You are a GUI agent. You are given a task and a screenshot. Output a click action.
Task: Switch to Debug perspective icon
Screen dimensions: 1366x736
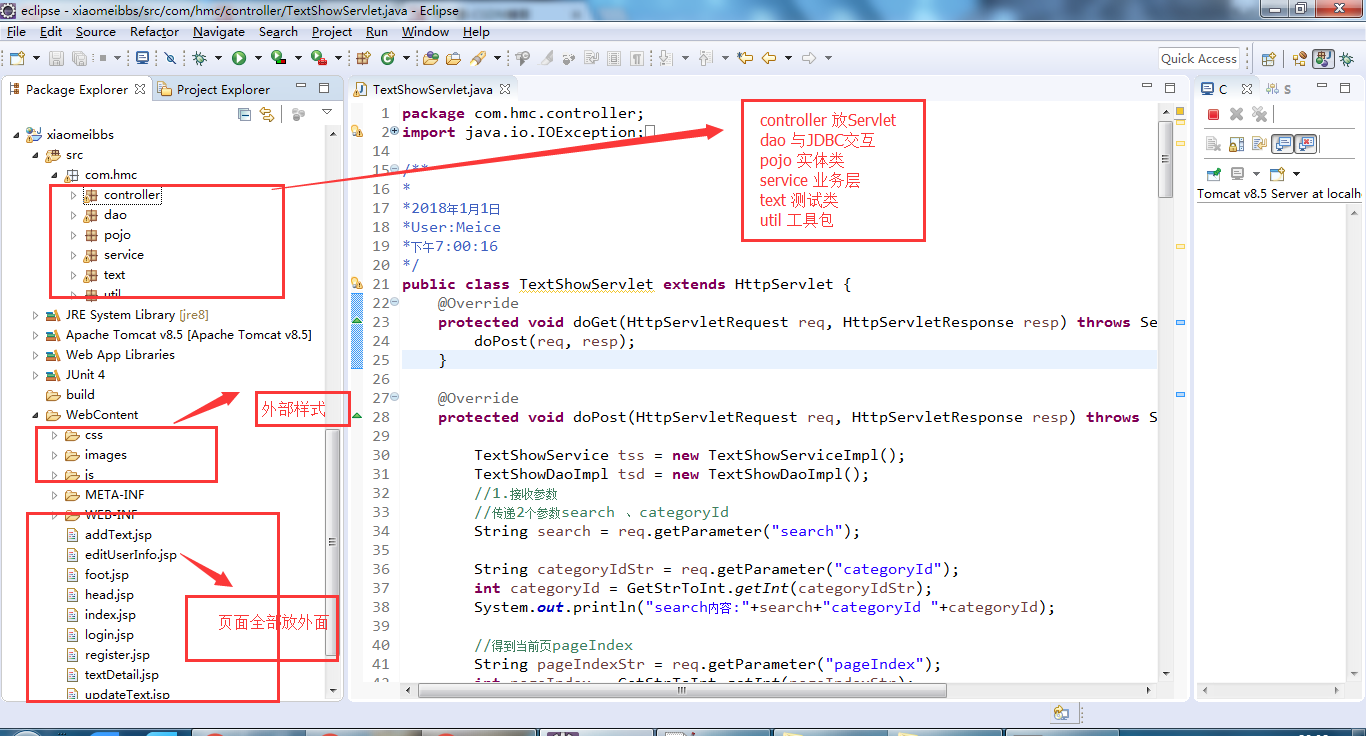tap(1346, 59)
